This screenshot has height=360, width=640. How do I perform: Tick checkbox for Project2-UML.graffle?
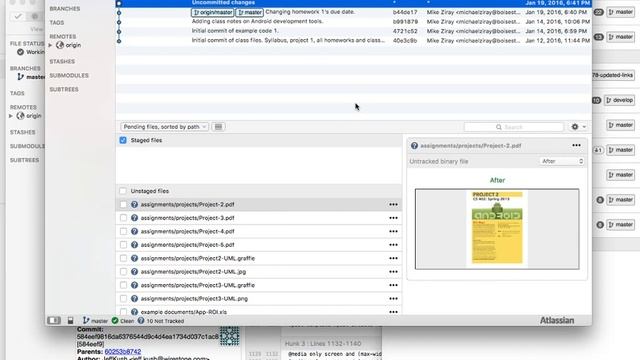click(123, 258)
